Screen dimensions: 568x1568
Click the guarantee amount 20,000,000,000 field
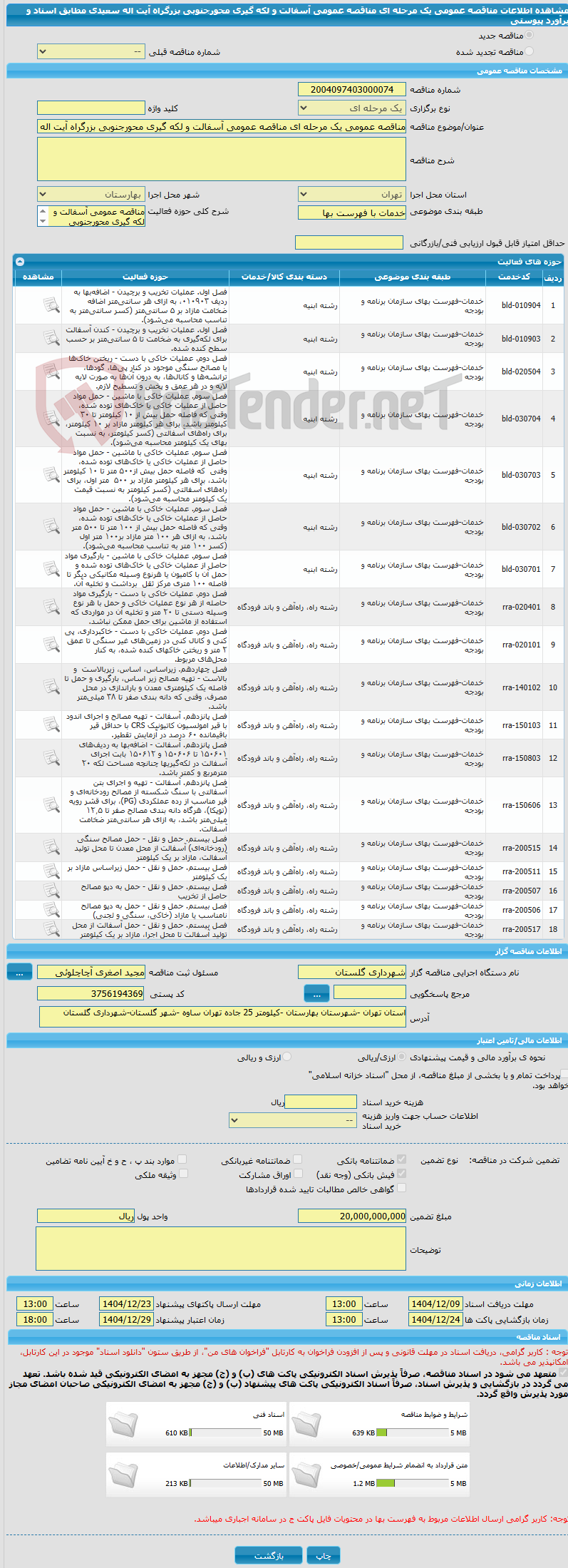tap(352, 1216)
